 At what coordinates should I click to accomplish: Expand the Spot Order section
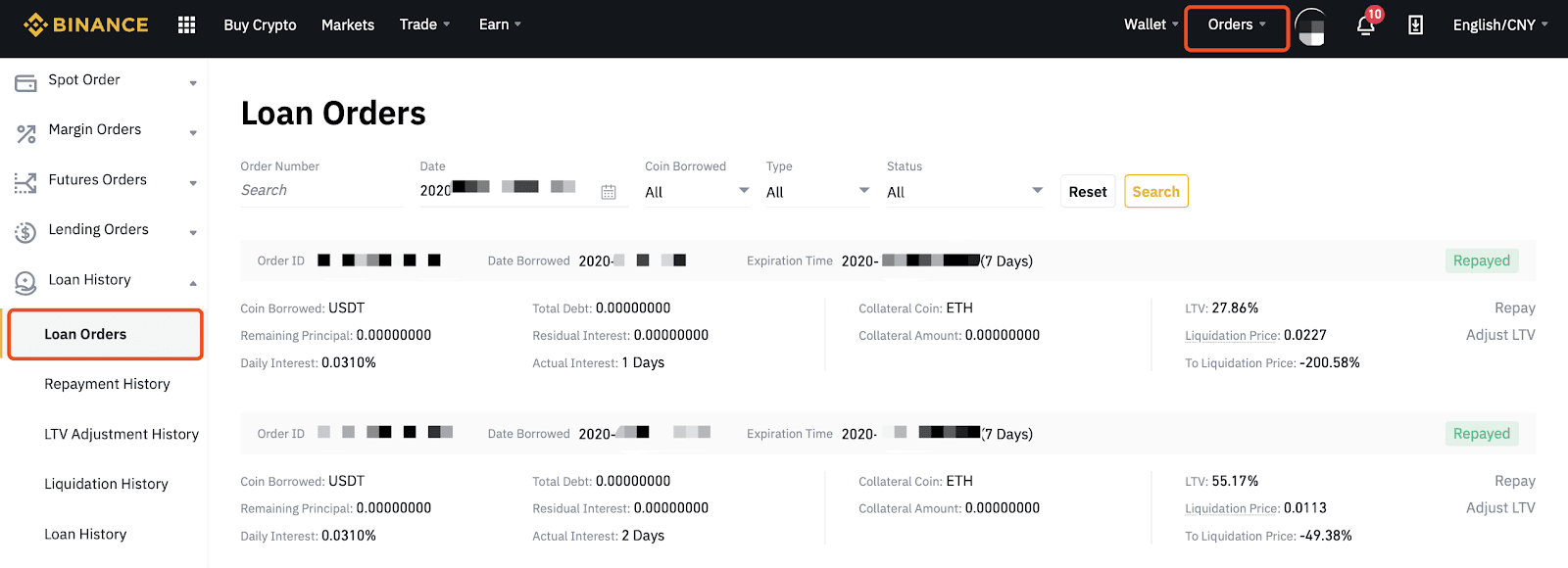point(193,83)
